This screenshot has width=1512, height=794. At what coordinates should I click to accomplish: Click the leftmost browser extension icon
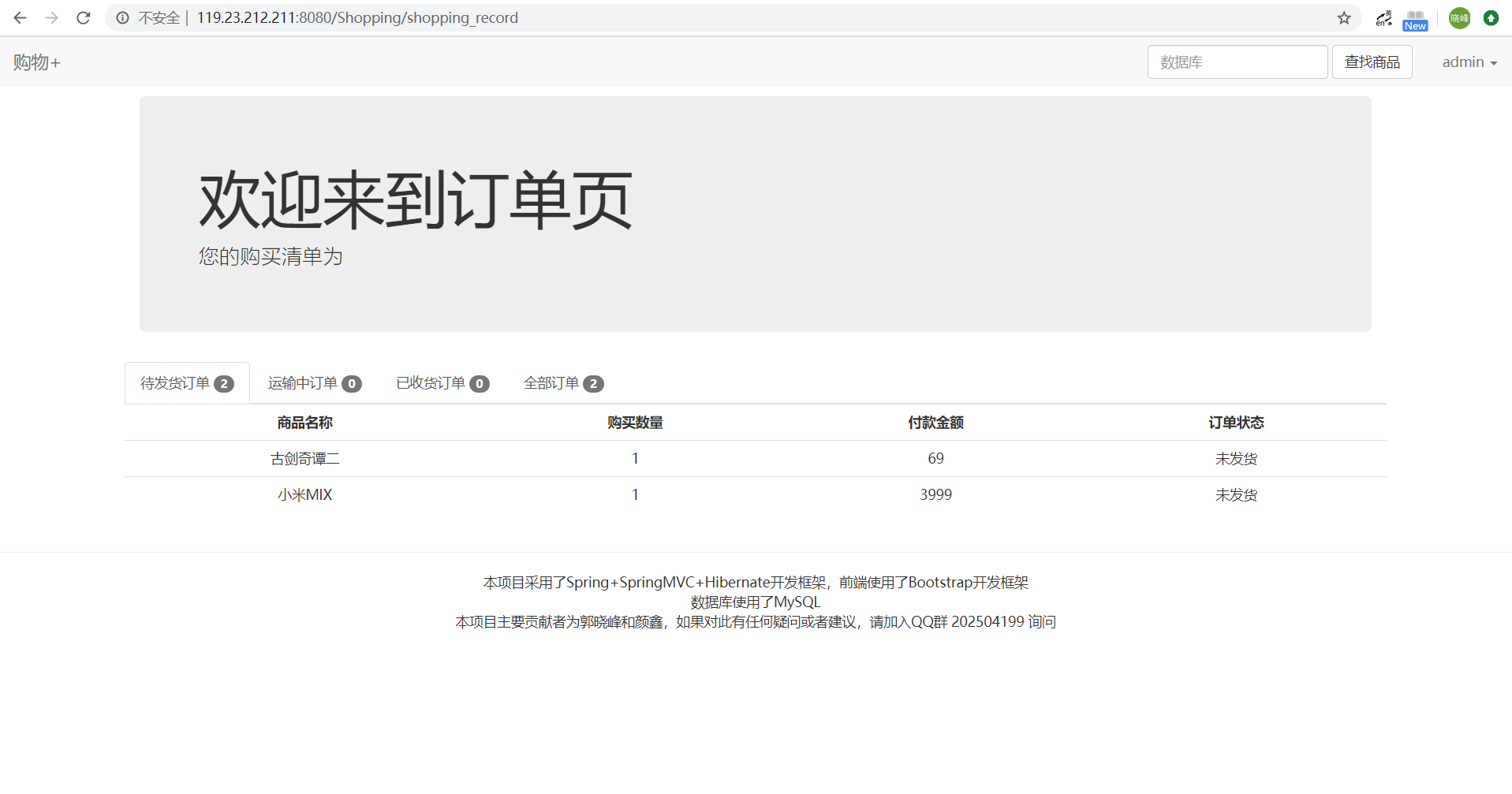(1383, 17)
